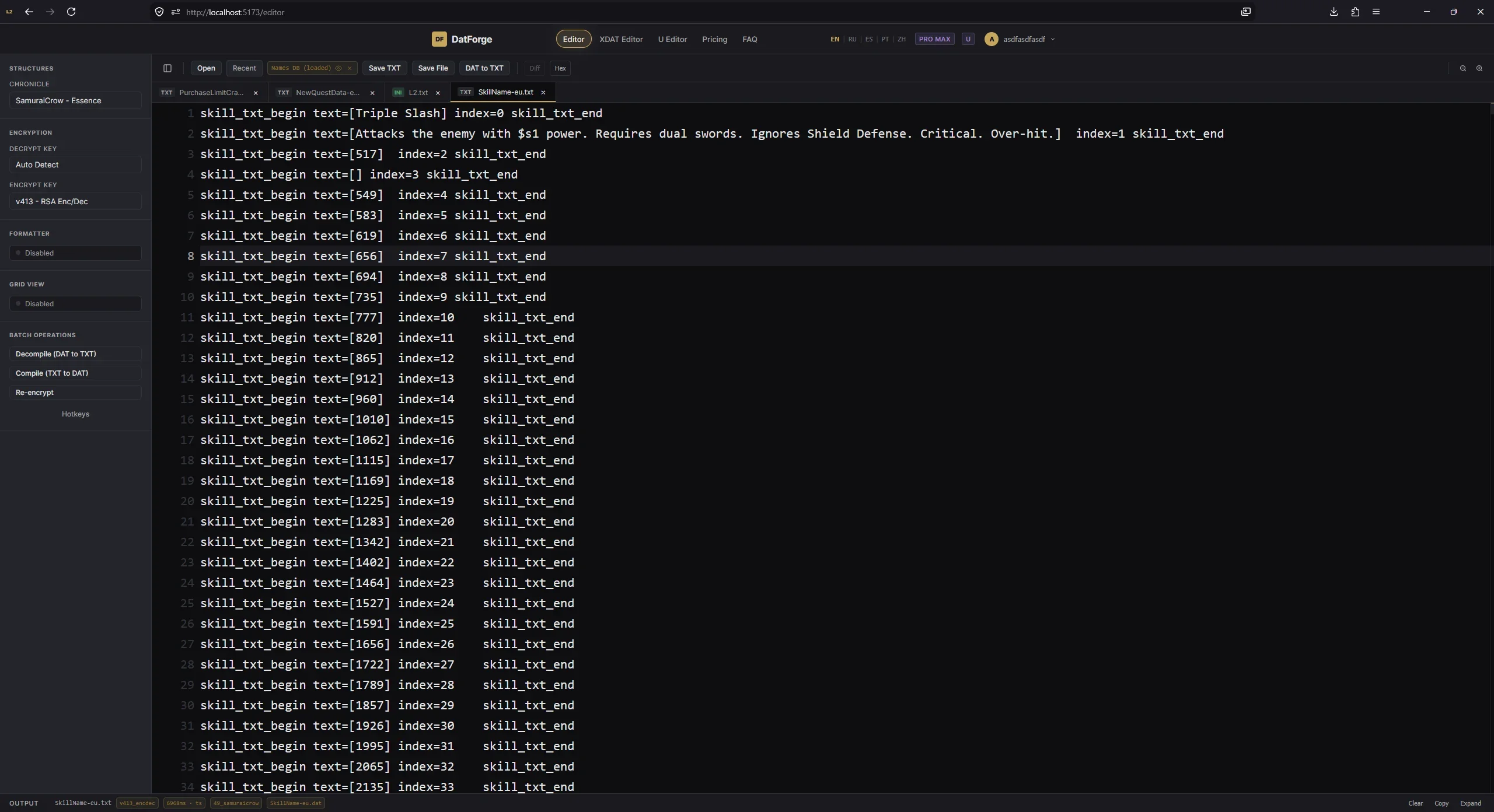This screenshot has height=812, width=1494.
Task: Open the browser extensions icon
Action: [x=1355, y=12]
